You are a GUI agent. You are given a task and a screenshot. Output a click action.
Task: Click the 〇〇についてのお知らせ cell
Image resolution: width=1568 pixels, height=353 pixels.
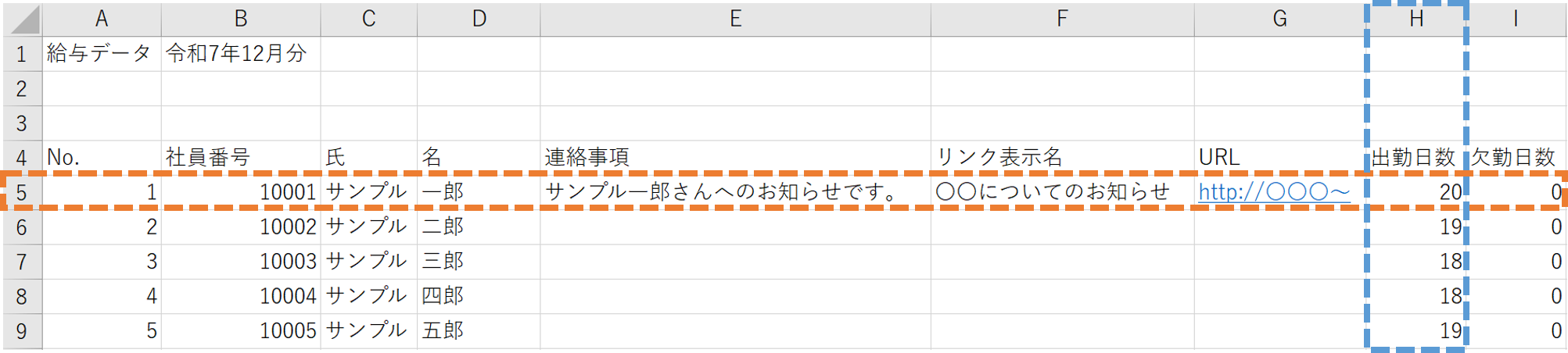1061,192
